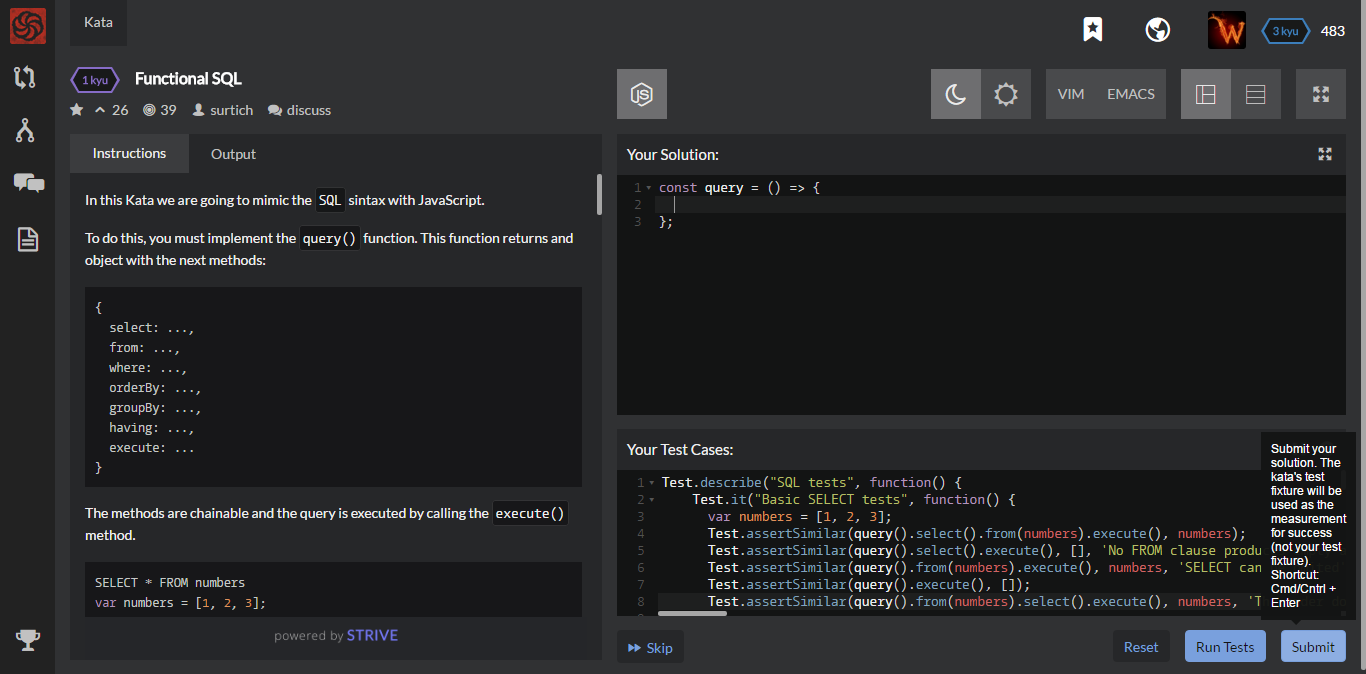Enable EMACS key bindings
The width and height of the screenshot is (1366, 674).
(x=1130, y=94)
